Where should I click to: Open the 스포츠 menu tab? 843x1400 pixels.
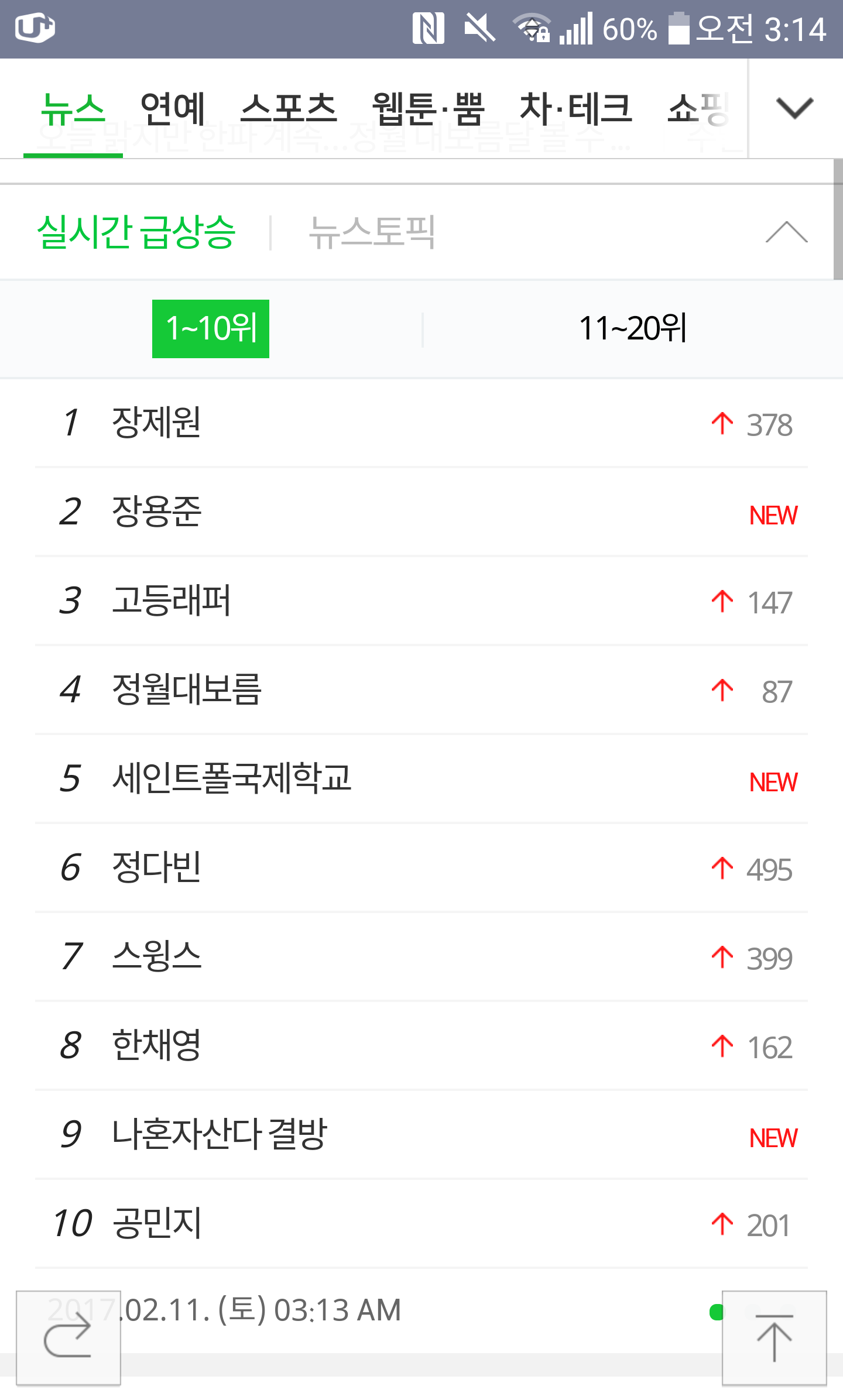[x=289, y=109]
